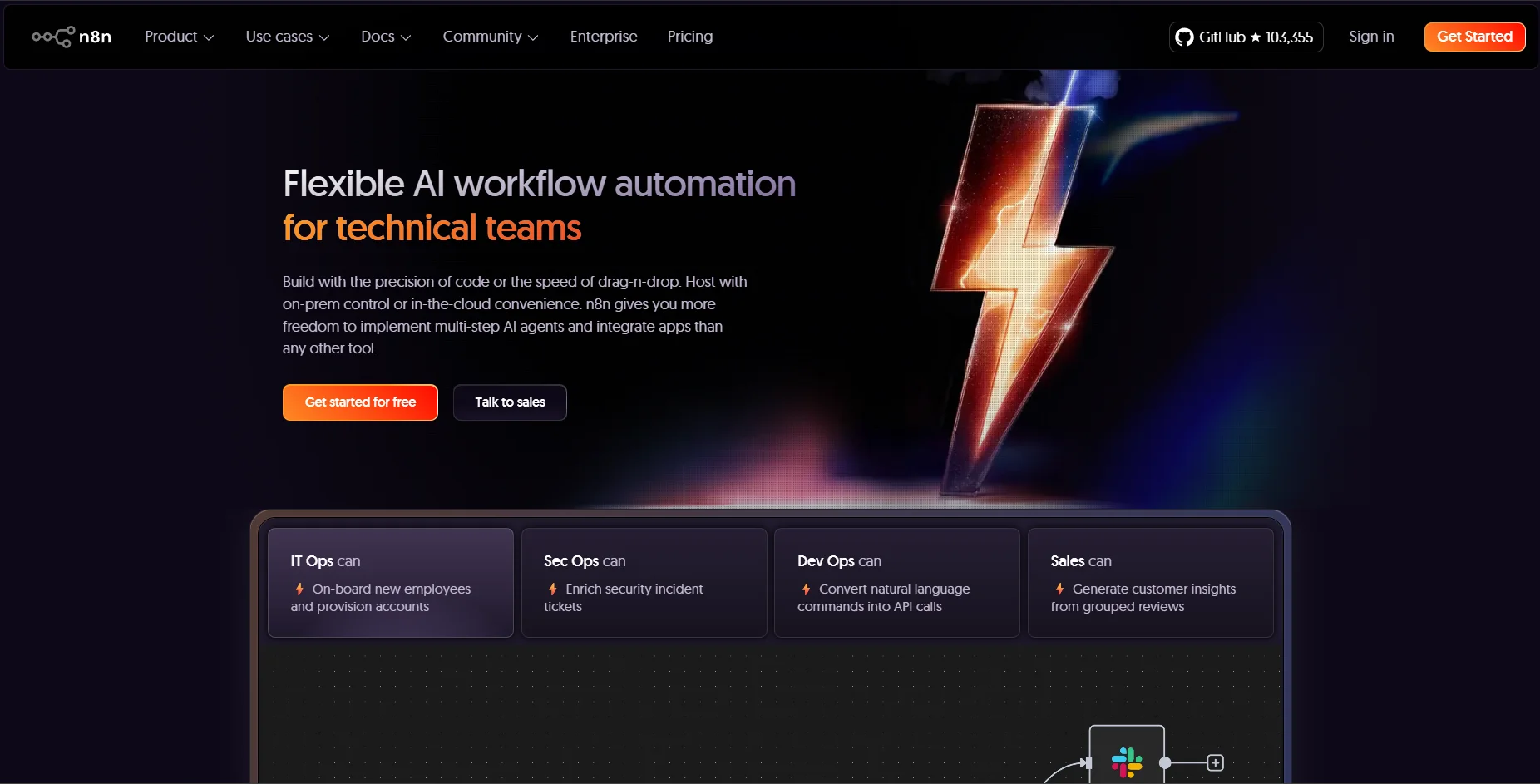The width and height of the screenshot is (1540, 784).
Task: Expand the Use cases dropdown menu
Action: [x=288, y=37]
